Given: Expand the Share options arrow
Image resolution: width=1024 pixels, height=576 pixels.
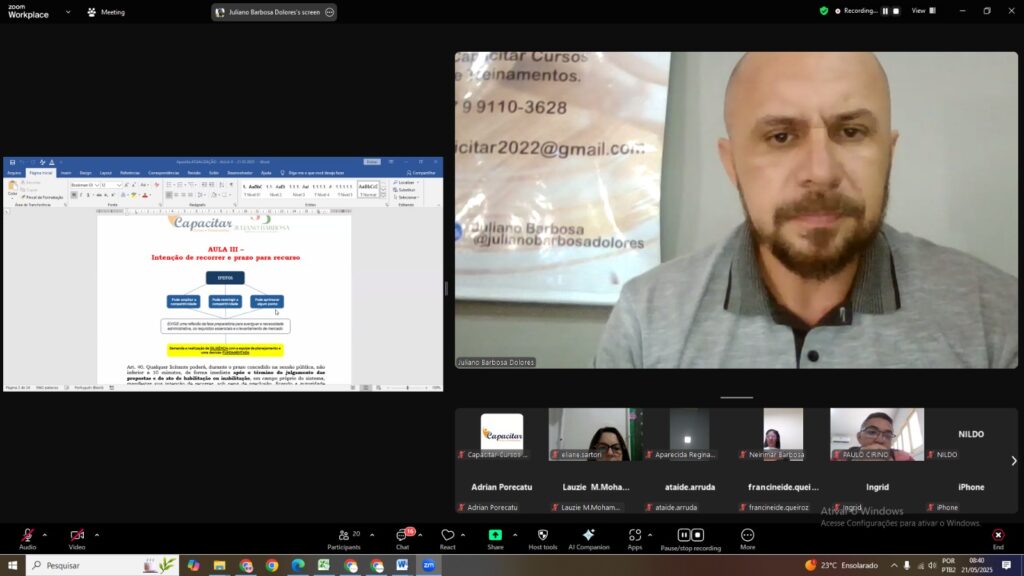Looking at the screenshot, I should point(515,535).
